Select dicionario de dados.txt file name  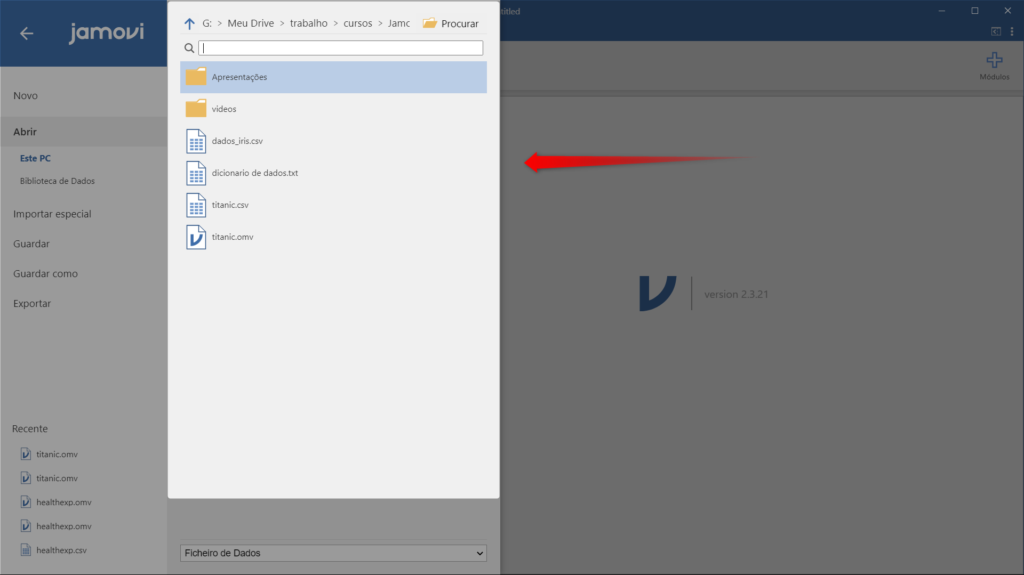pyautogui.click(x=255, y=173)
